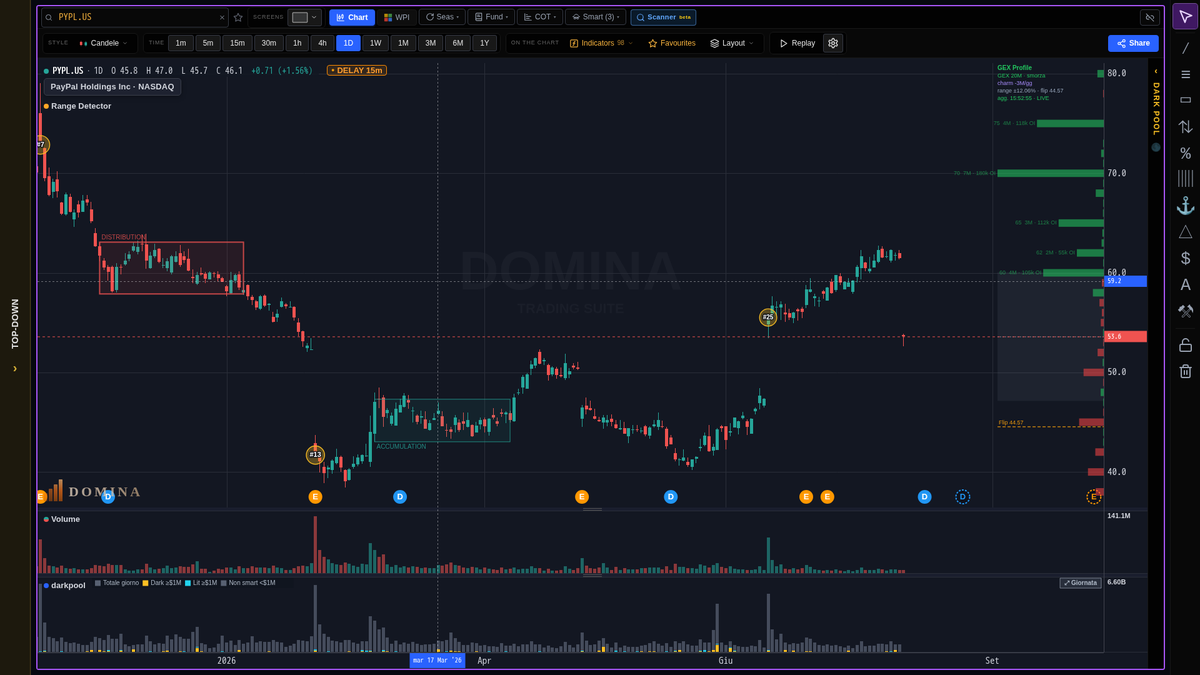The height and width of the screenshot is (675, 1200).
Task: Open the Candele style dropdown
Action: pos(104,43)
